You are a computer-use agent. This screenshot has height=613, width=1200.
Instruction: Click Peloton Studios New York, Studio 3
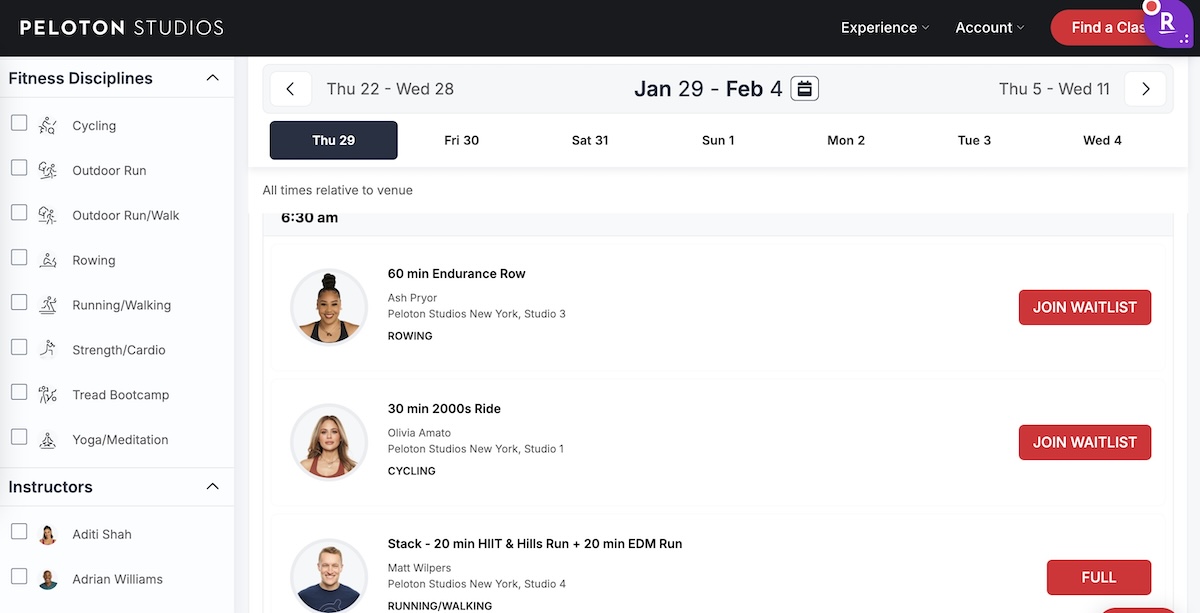click(x=477, y=314)
